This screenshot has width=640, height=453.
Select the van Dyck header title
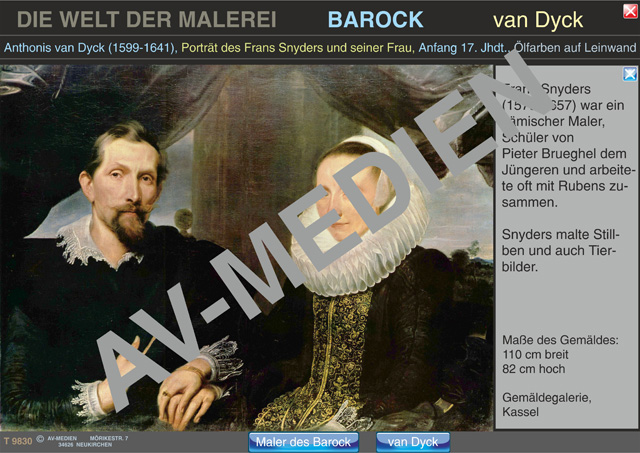click(x=538, y=20)
